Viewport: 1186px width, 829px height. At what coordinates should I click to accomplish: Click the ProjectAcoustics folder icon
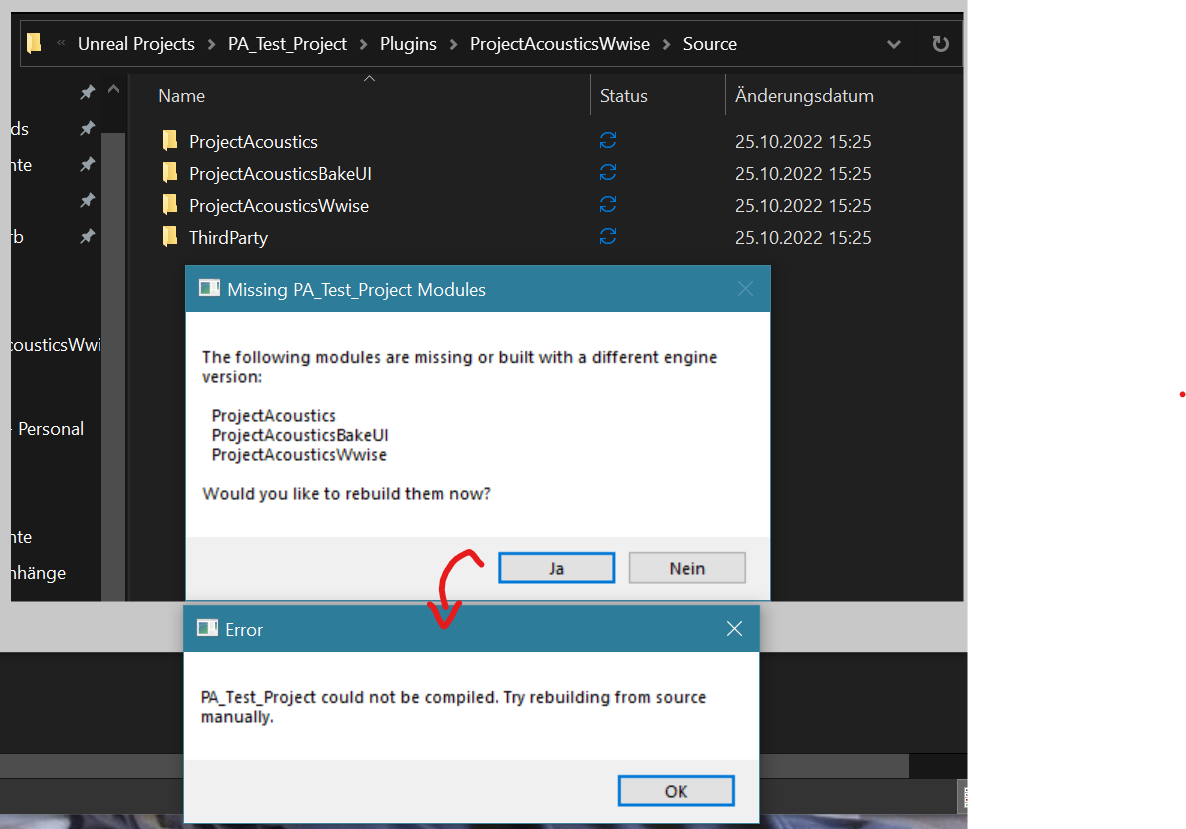point(169,140)
